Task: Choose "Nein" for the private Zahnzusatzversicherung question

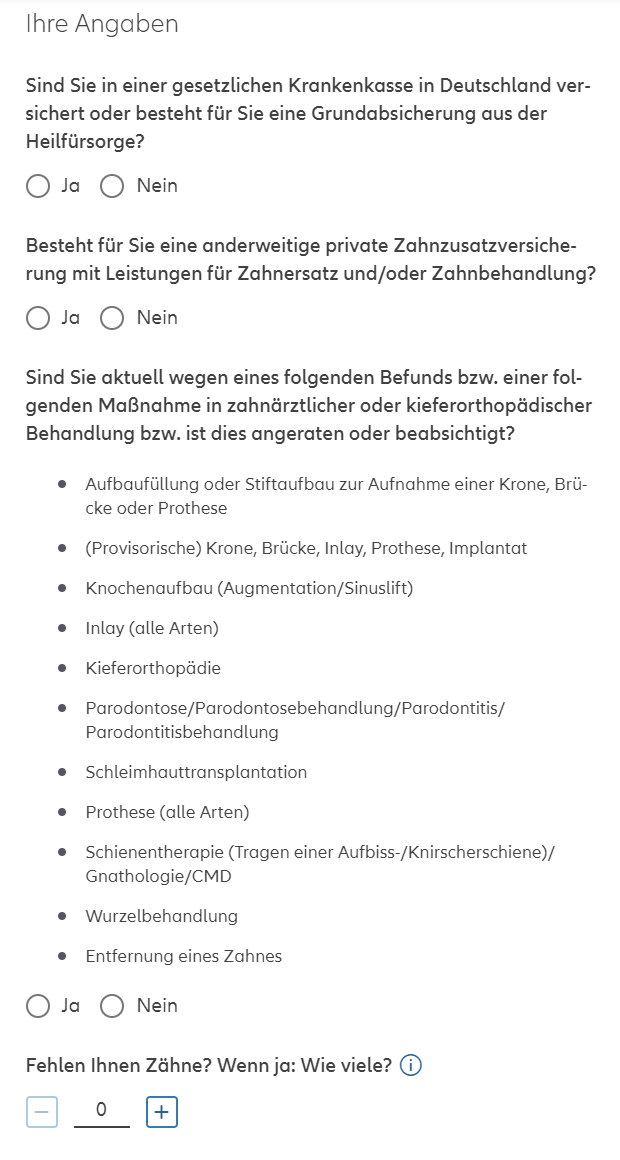Action: pos(111,318)
